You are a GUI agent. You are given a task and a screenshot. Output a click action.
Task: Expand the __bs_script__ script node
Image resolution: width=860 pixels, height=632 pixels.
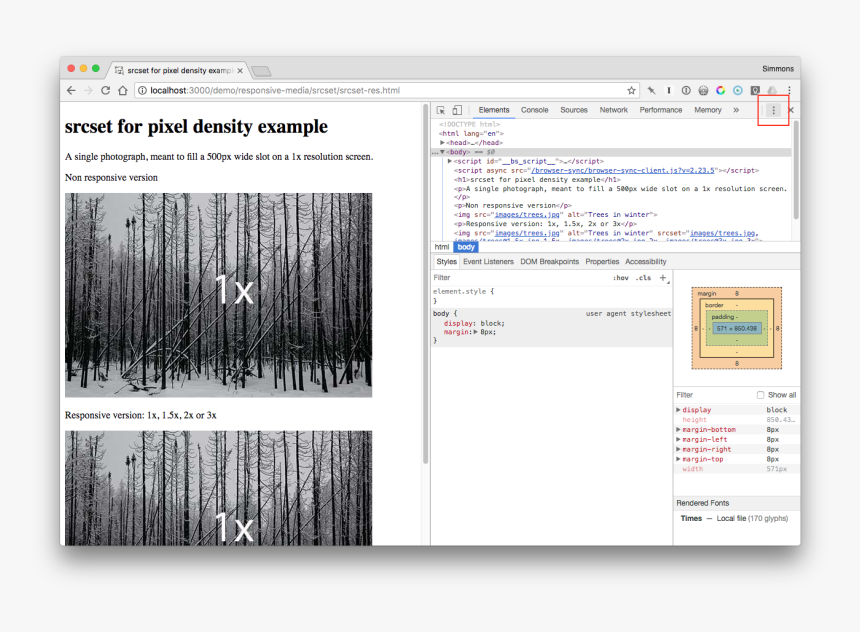(x=450, y=161)
